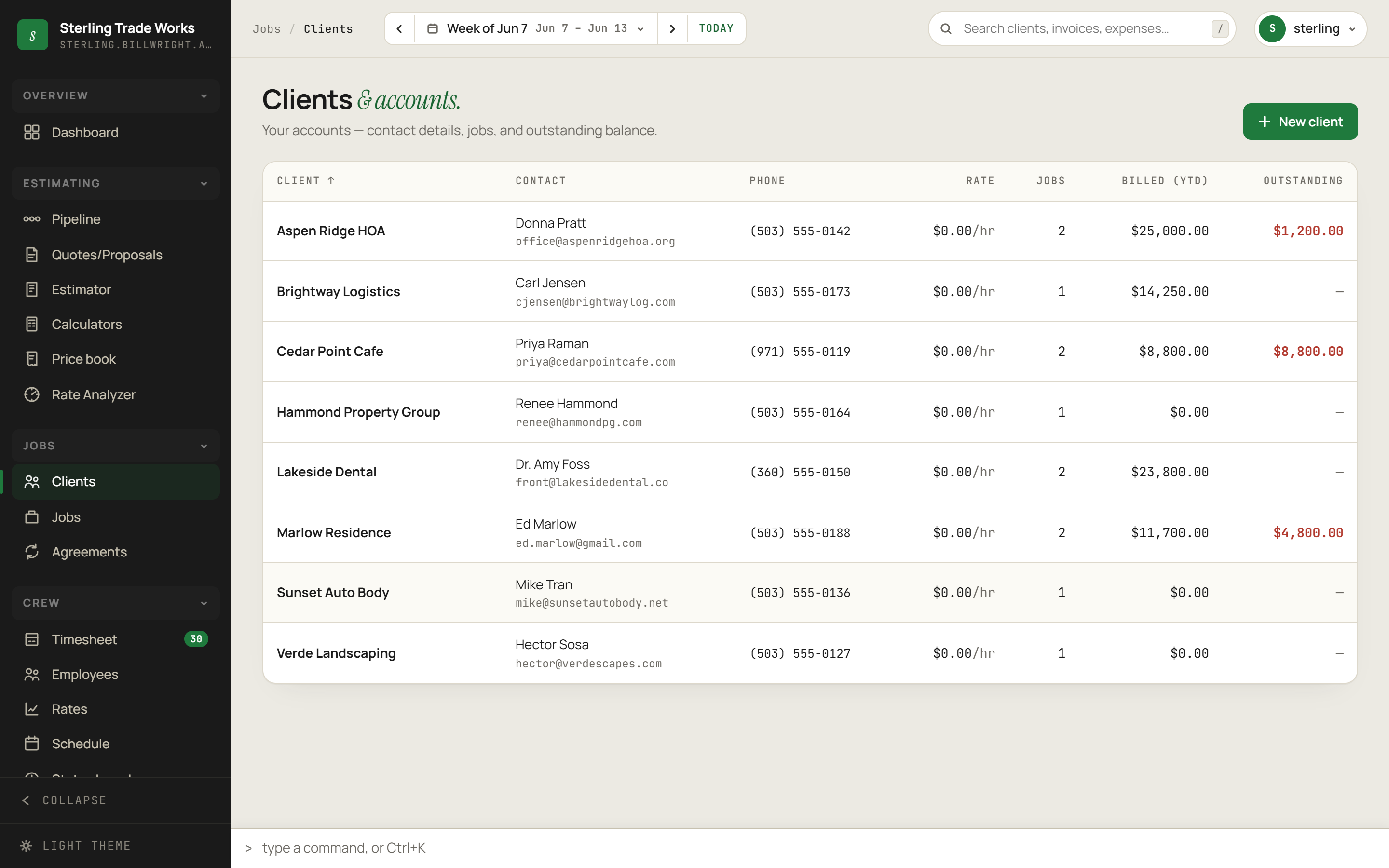Click the search magnifier icon
The image size is (1389, 868).
(946, 28)
